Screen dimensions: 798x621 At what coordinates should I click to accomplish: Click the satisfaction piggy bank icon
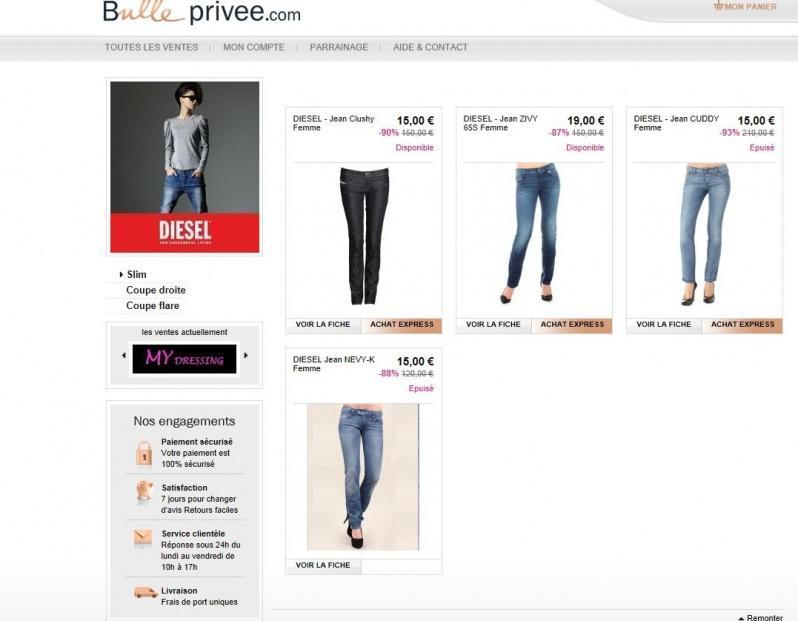coord(145,492)
